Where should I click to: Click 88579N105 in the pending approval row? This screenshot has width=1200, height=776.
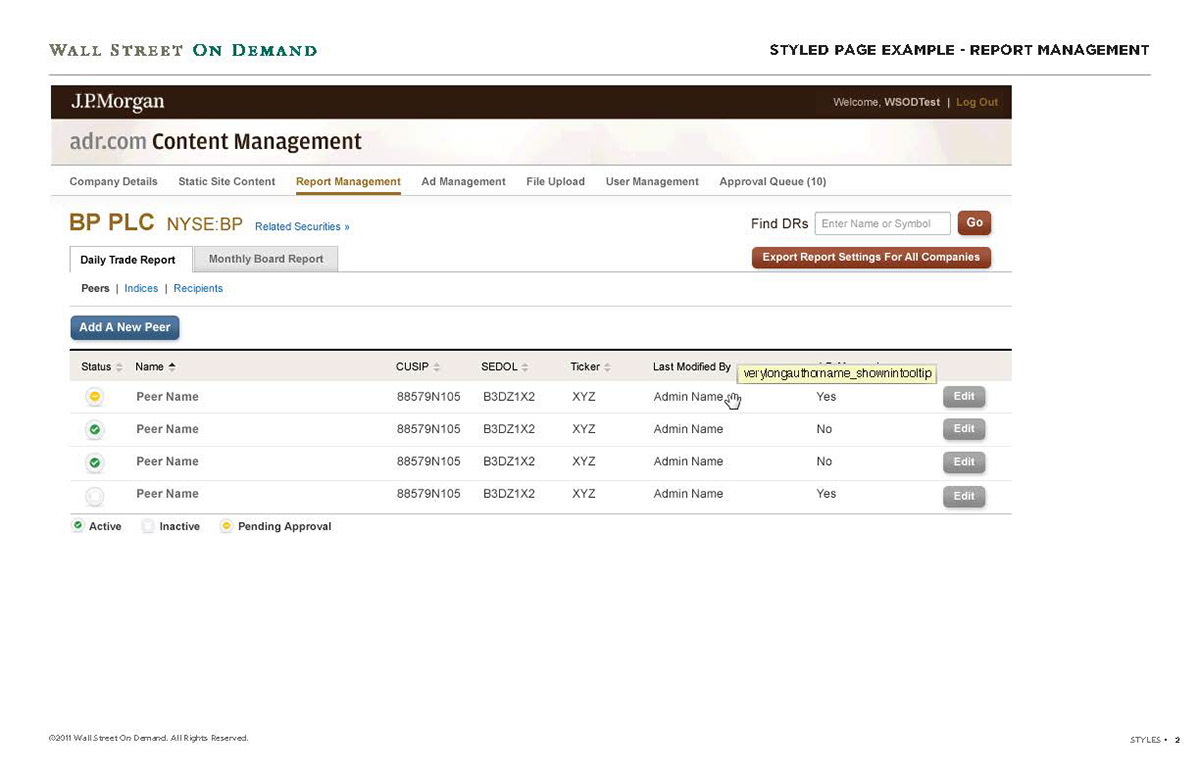click(x=429, y=397)
